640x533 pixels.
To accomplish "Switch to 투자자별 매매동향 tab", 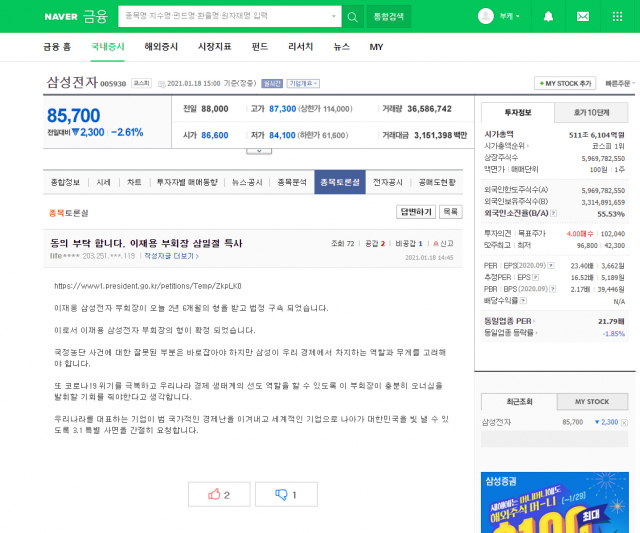I will [187, 182].
